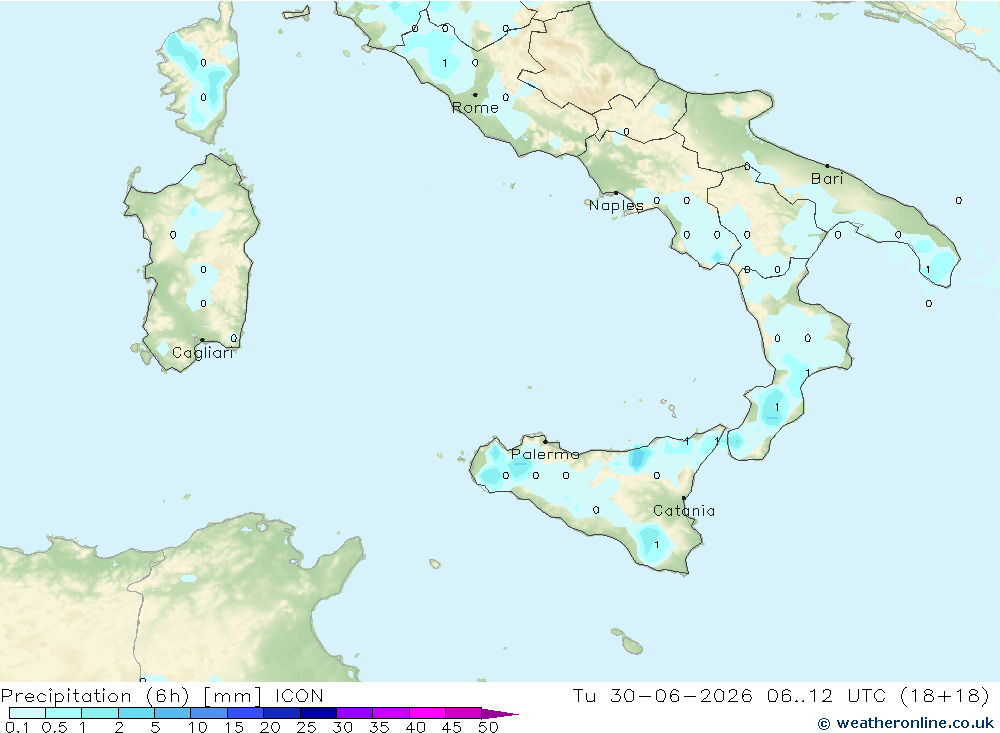The height and width of the screenshot is (733, 1000).
Task: Click the Cagliari city marker dot
Action: pos(202,340)
